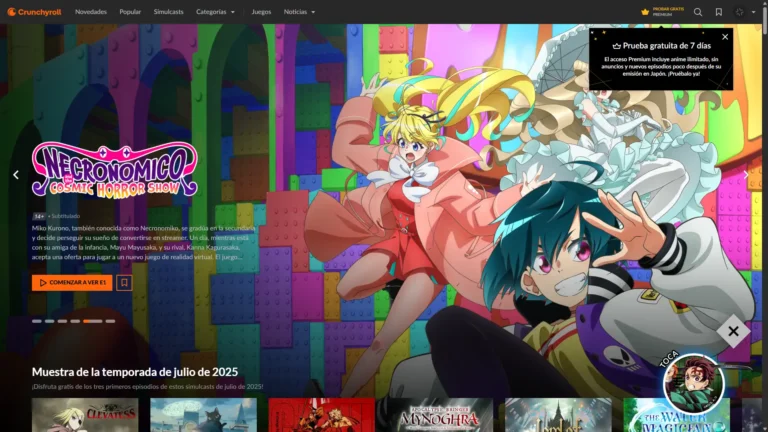
Task: Select the last carousel indicator dot
Action: point(110,321)
